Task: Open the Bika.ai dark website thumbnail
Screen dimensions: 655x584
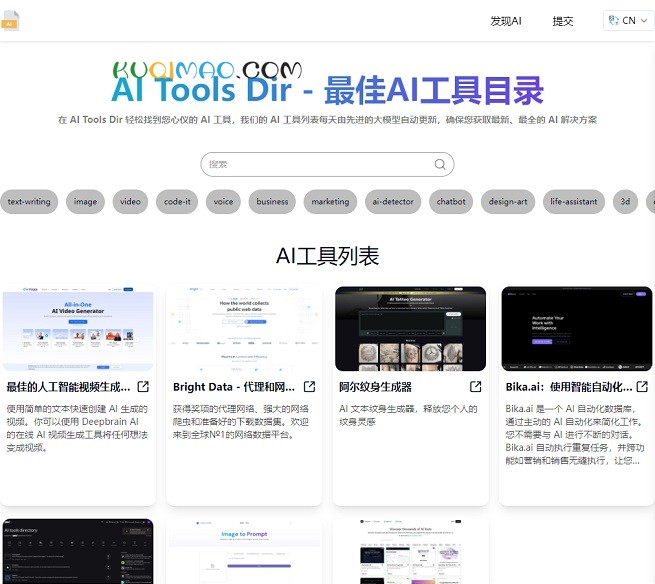Action: [576, 328]
